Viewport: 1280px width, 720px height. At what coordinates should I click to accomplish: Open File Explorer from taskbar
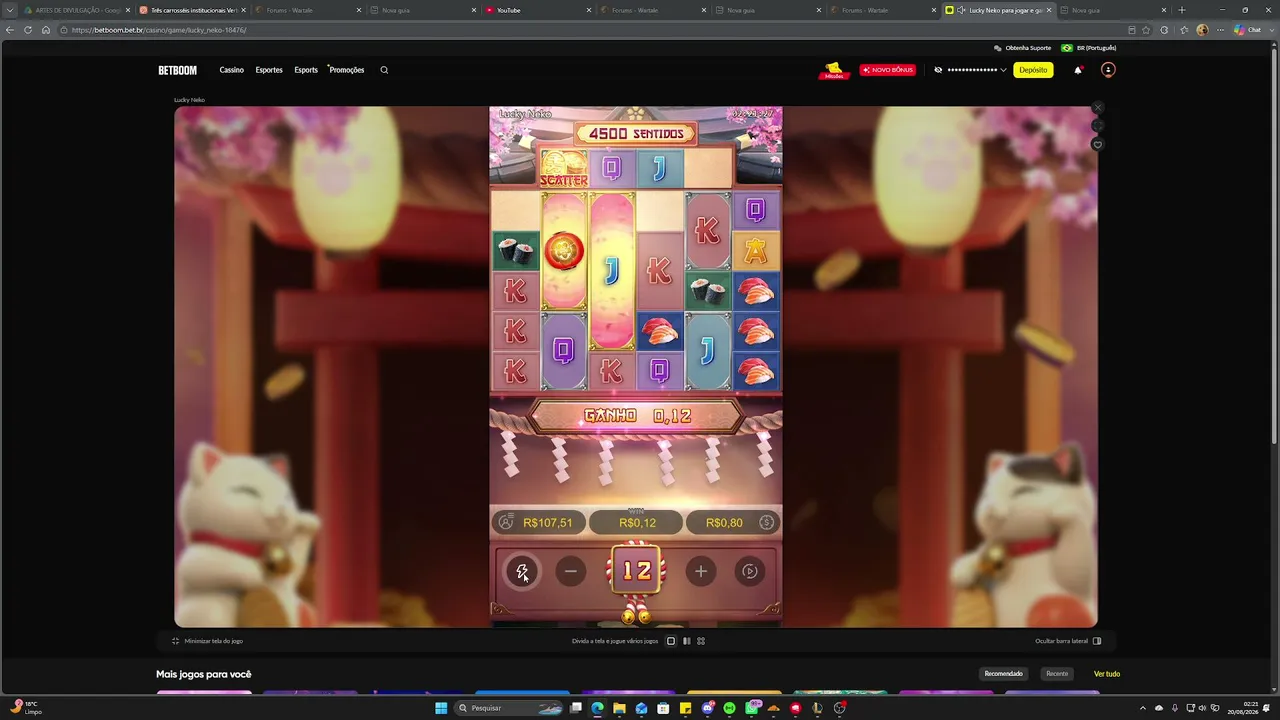619,708
